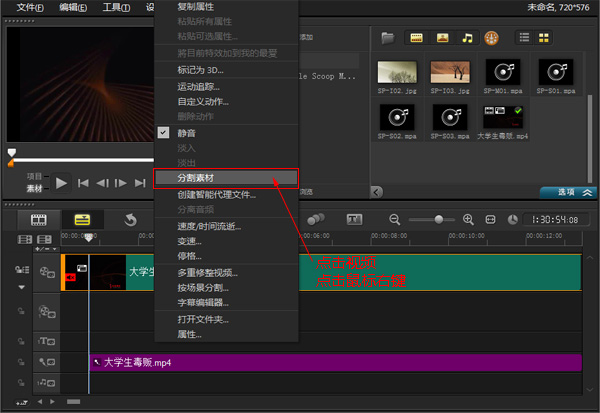Fit project in timeline window
This screenshot has height=413, width=600.
coord(490,219)
